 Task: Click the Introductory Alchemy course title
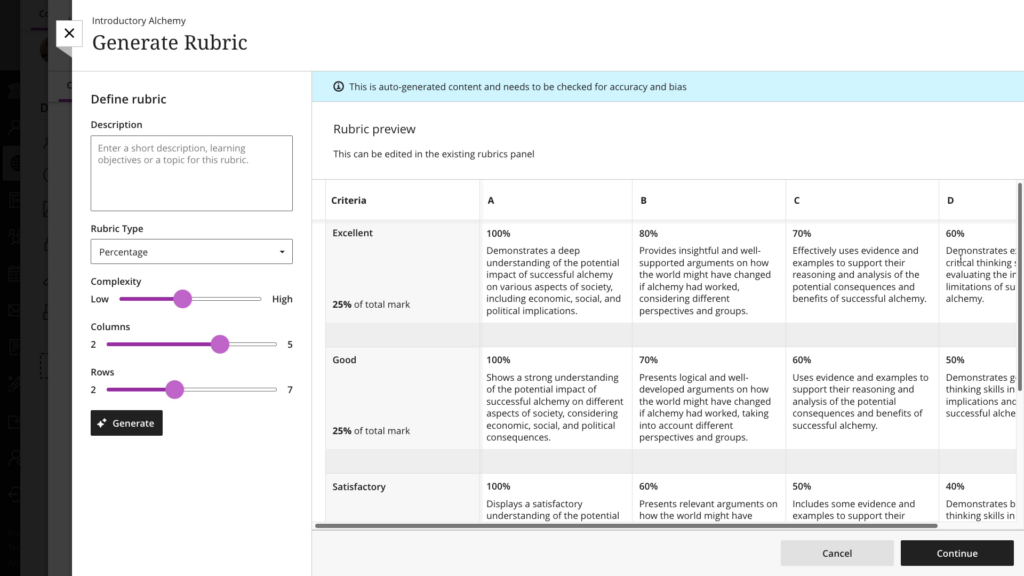point(138,21)
